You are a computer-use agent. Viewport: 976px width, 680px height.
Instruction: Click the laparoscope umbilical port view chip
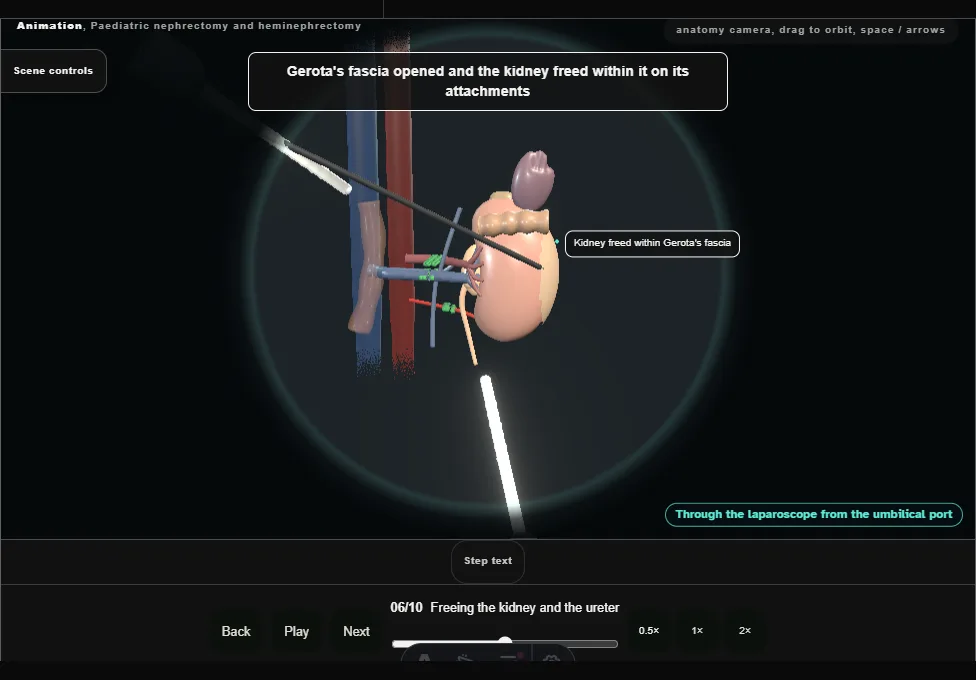(814, 514)
